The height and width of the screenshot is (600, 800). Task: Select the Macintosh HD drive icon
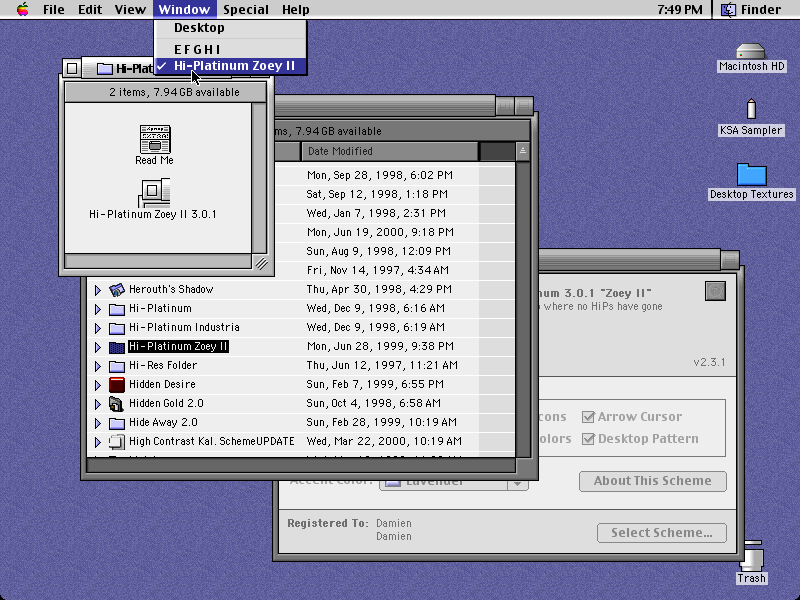coord(751,51)
